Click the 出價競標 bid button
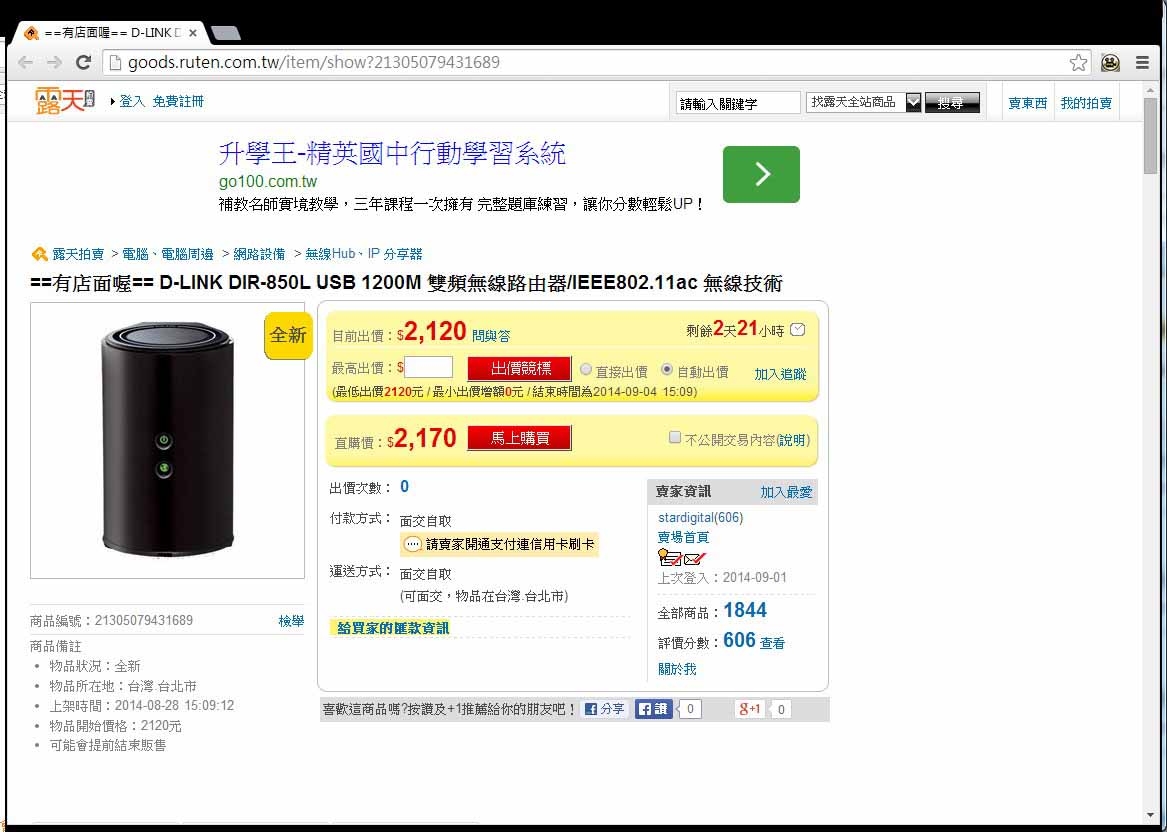 (519, 368)
